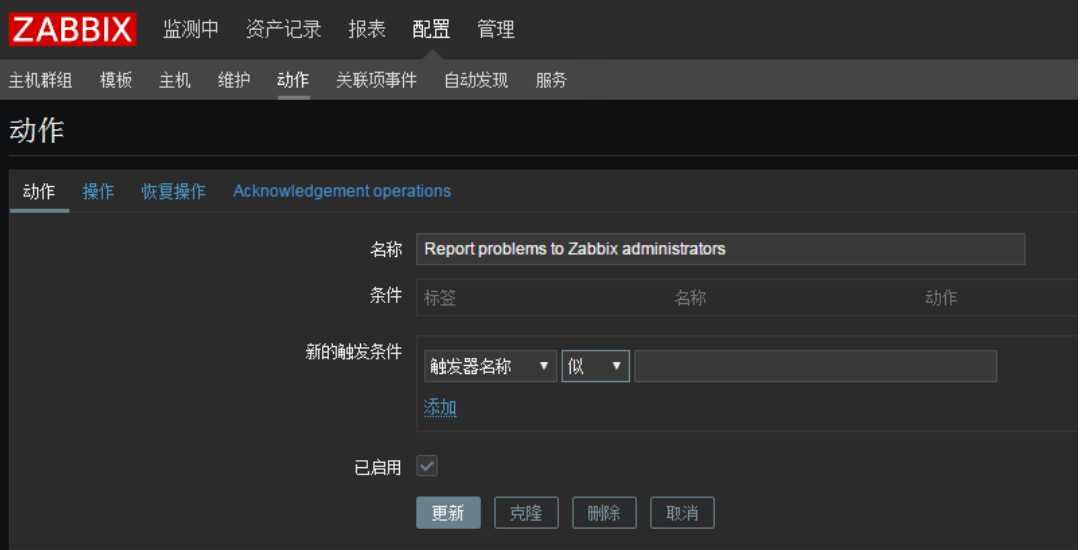Viewport: 1080px width, 550px height.
Task: Click the 新的触发条件 label
Action: [x=353, y=352]
